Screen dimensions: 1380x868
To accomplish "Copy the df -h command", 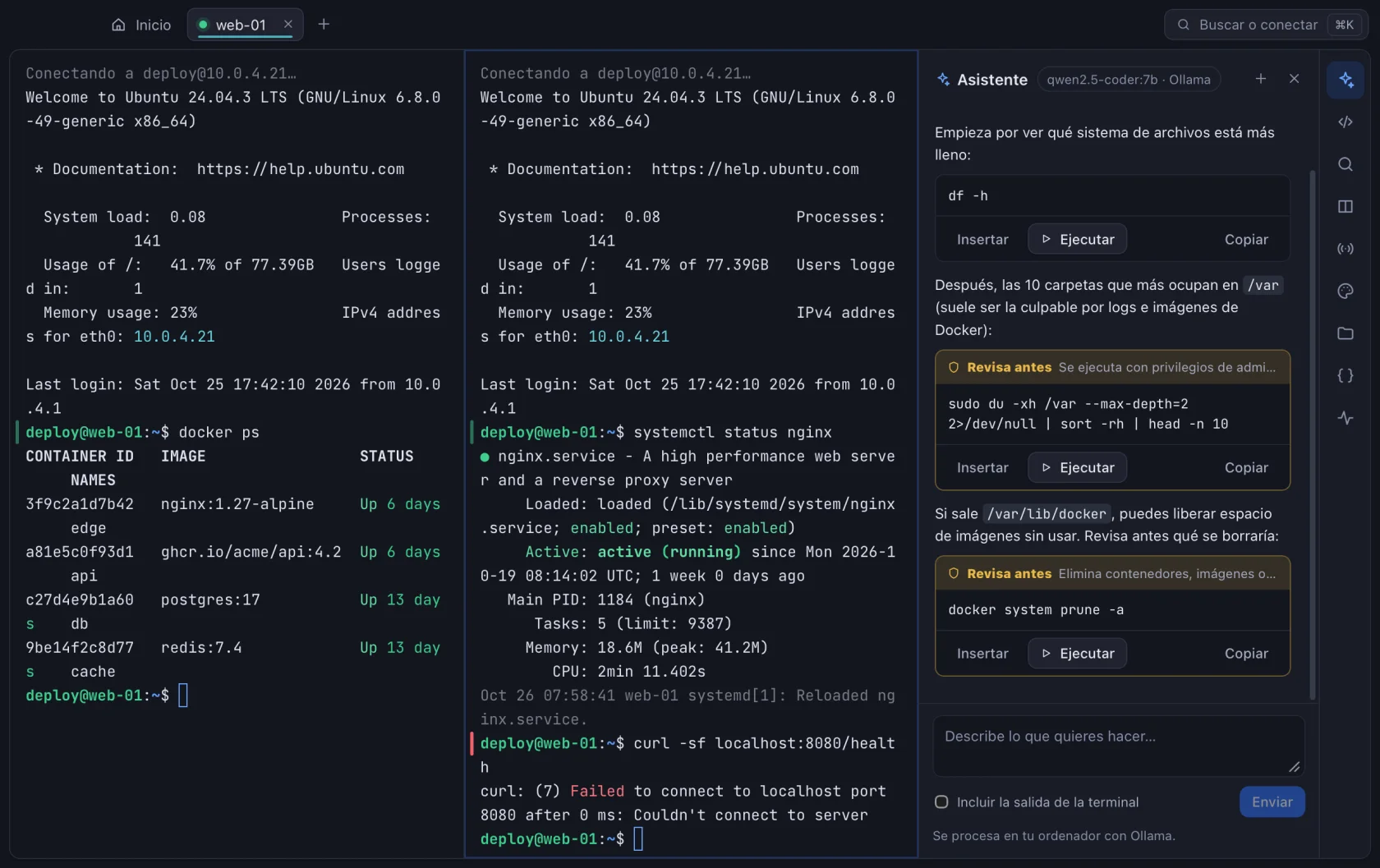I will pyautogui.click(x=1246, y=240).
